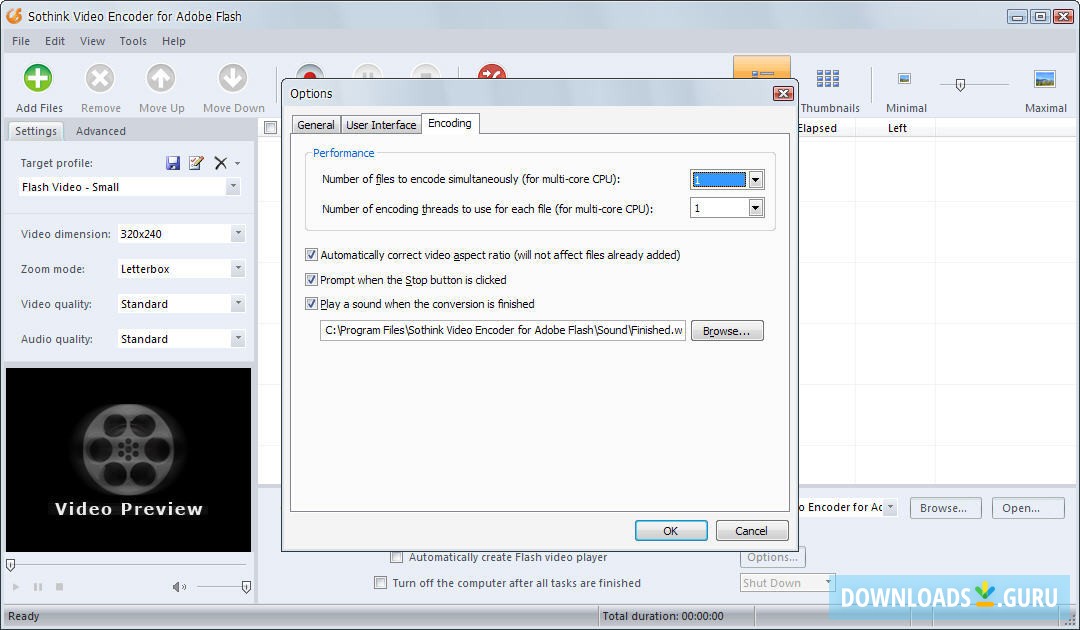This screenshot has width=1080, height=630.
Task: Open the Edit menu
Action: [54, 41]
